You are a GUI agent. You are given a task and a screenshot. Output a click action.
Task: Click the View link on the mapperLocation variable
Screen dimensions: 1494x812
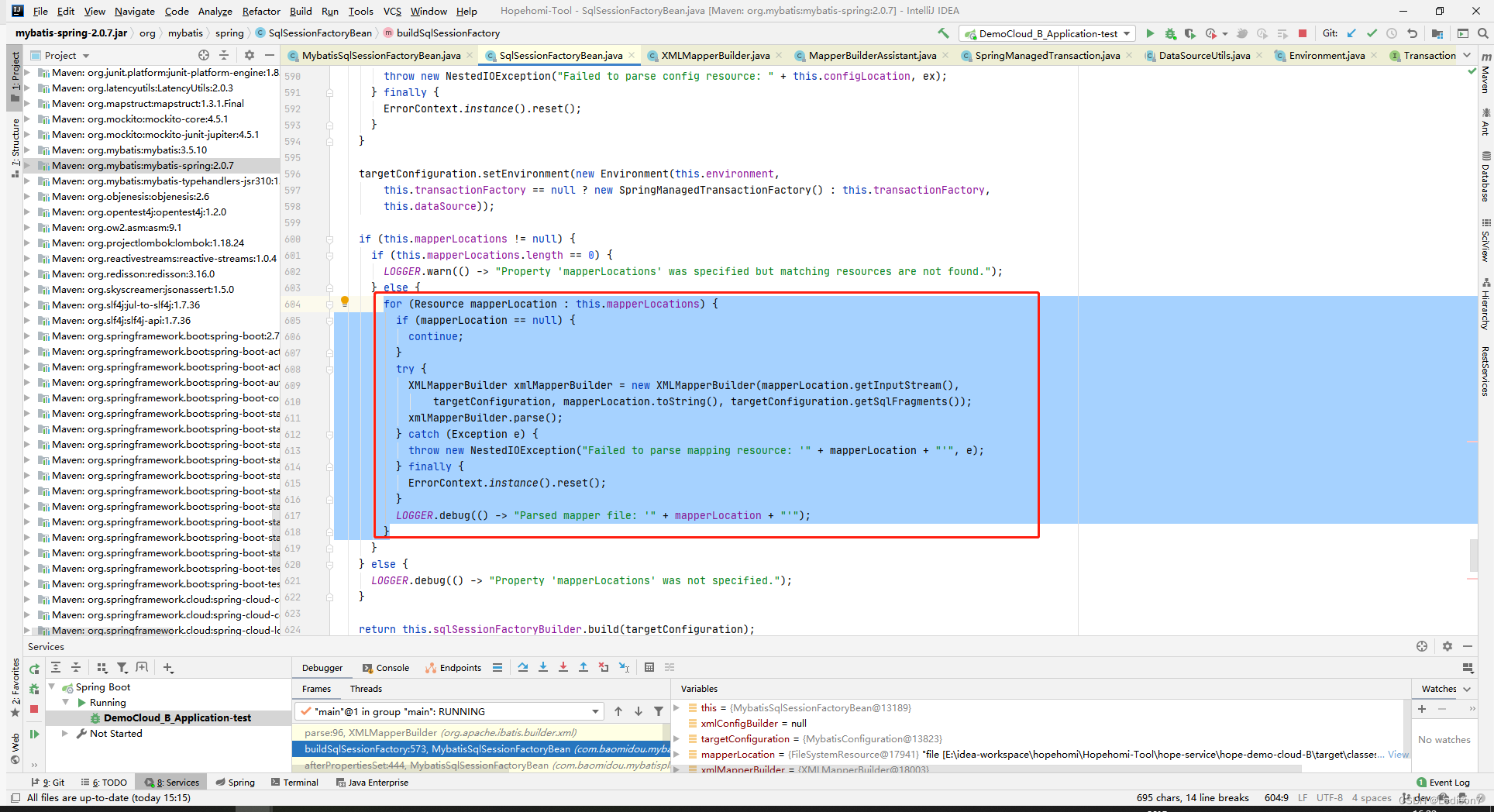click(1398, 754)
